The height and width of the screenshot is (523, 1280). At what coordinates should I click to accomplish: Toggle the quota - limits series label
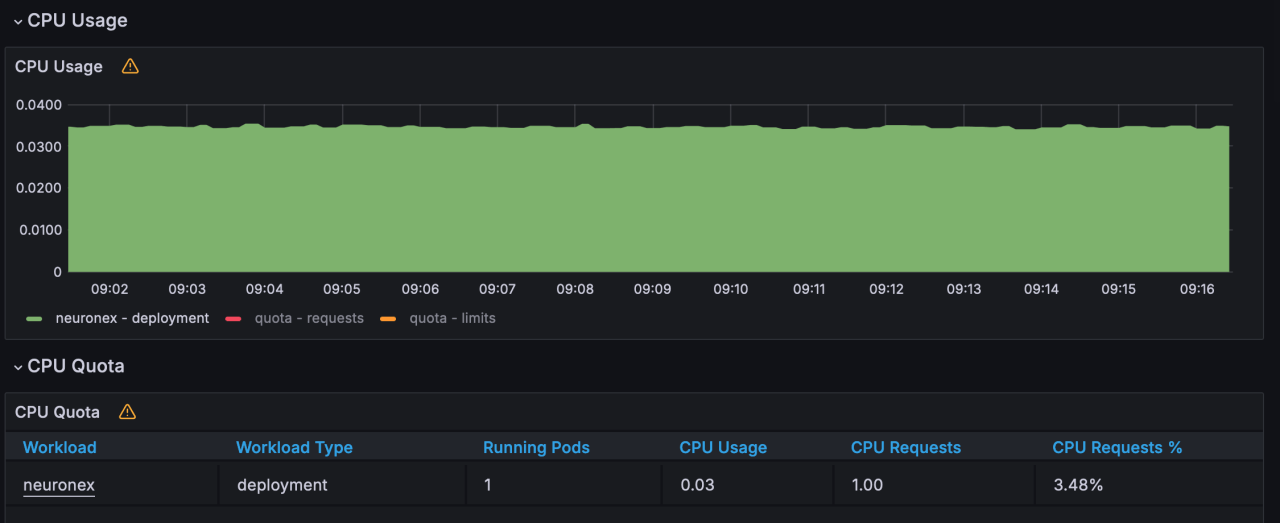click(x=452, y=318)
